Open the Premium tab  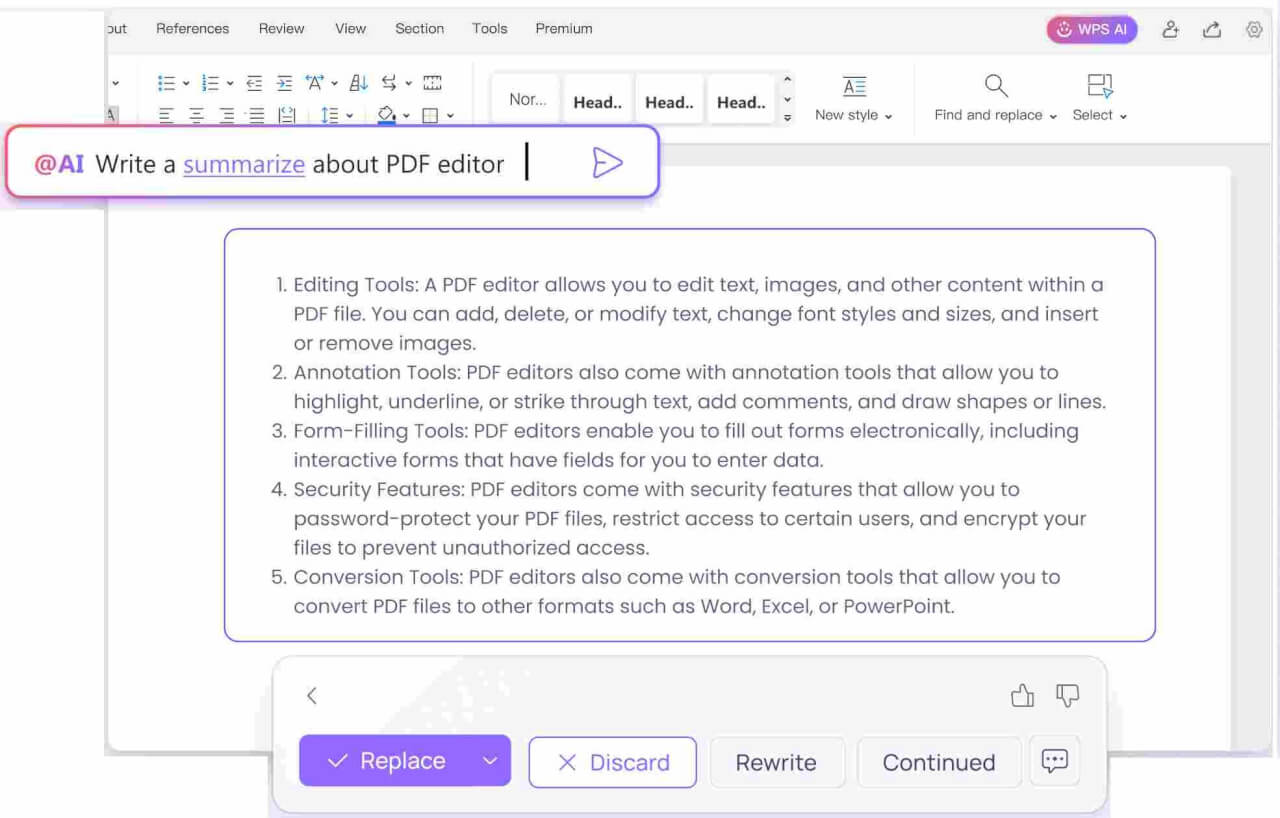click(564, 29)
